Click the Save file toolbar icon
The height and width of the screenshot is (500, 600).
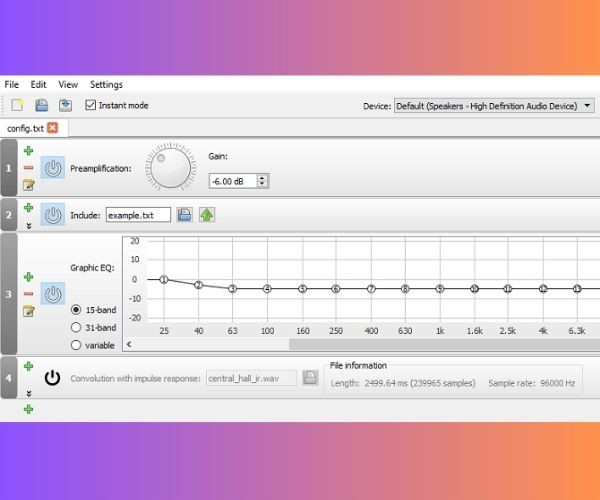click(x=41, y=105)
